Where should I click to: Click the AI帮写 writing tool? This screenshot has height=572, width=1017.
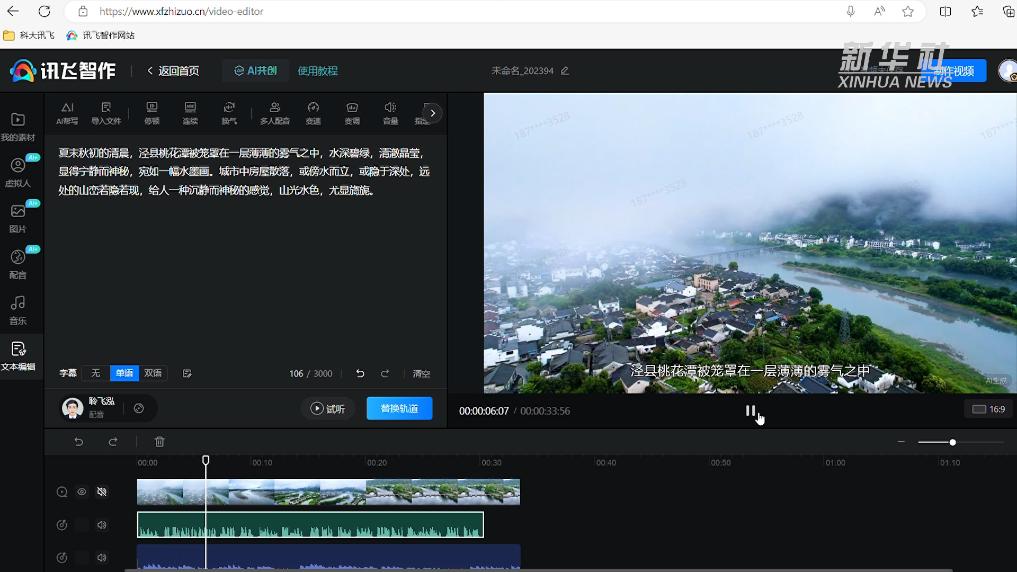pos(67,112)
